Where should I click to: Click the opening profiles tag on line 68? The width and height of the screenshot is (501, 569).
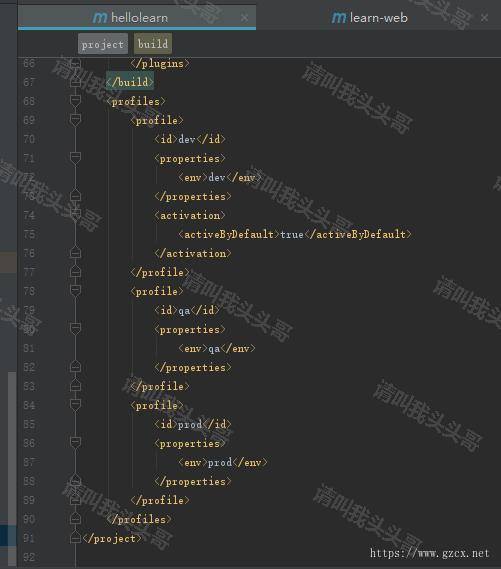pos(136,101)
